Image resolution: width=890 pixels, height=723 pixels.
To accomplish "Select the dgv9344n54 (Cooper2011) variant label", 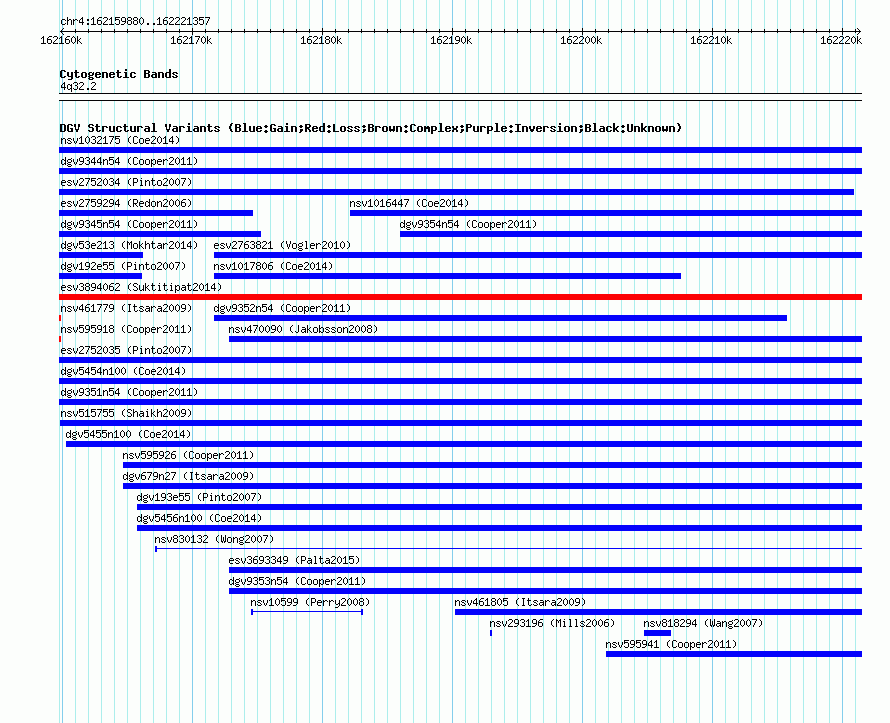I will click(129, 161).
